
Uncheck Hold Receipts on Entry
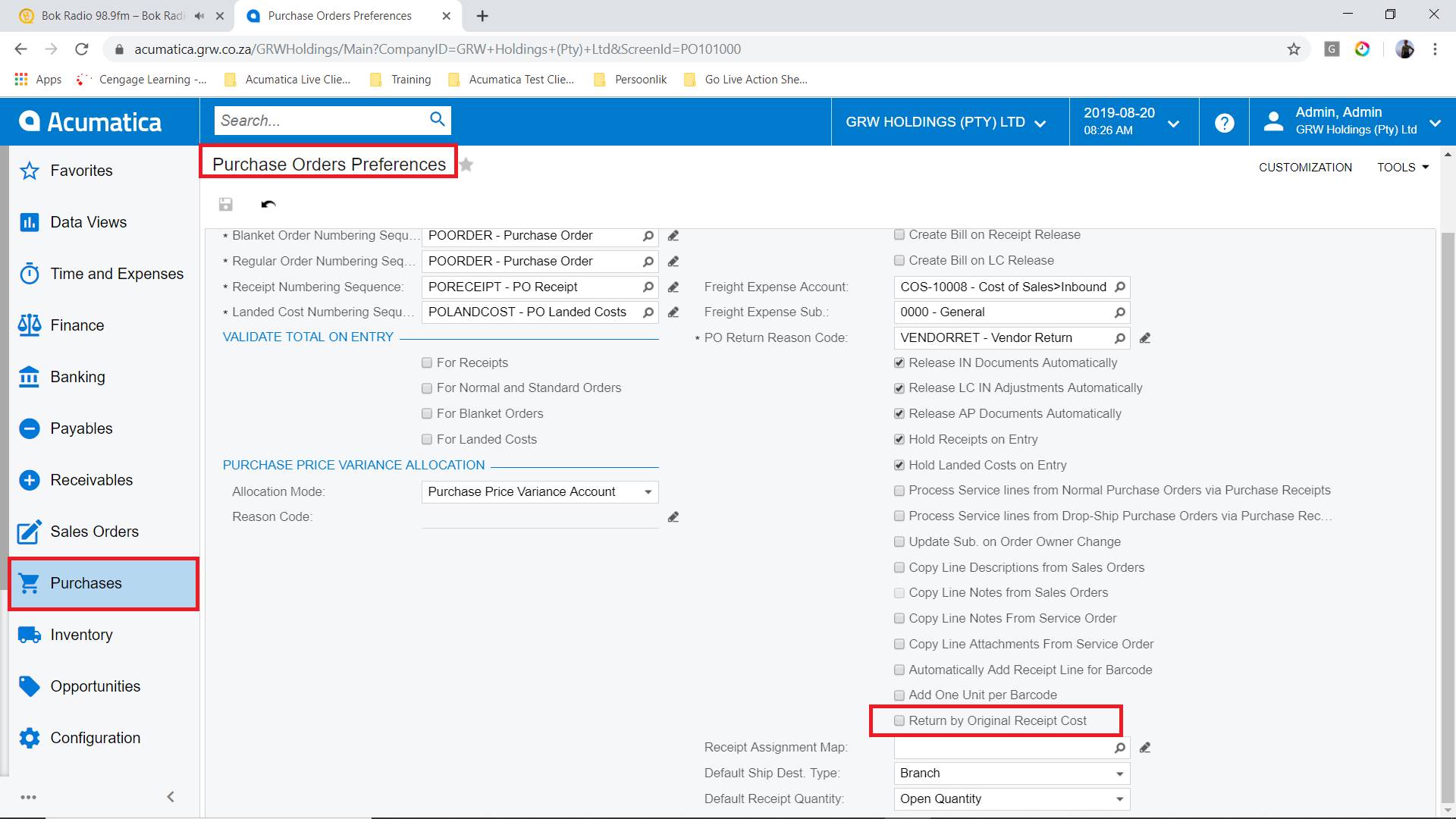coord(899,439)
